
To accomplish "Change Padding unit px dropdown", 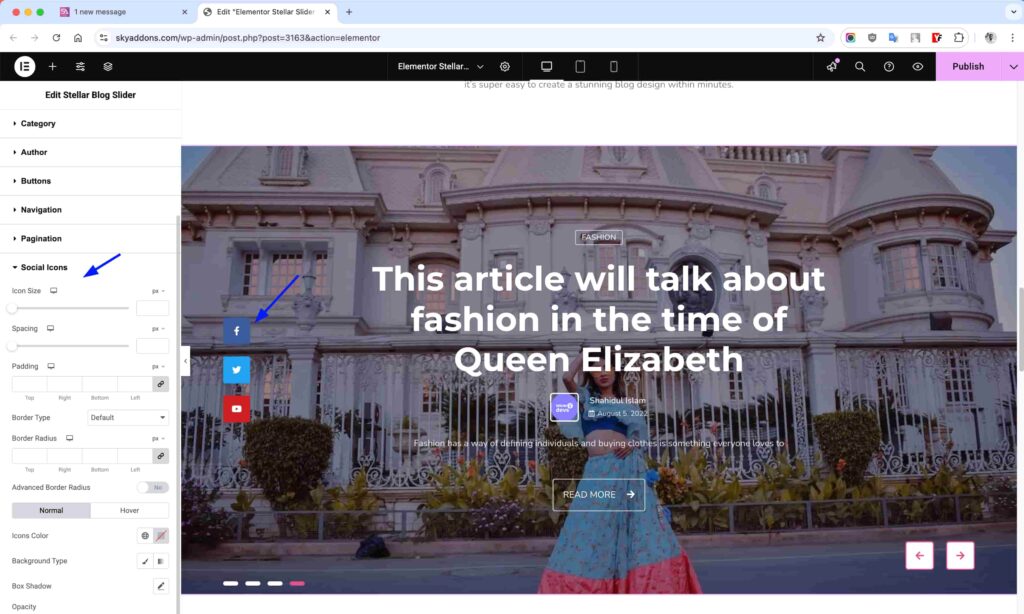I will 158,367.
